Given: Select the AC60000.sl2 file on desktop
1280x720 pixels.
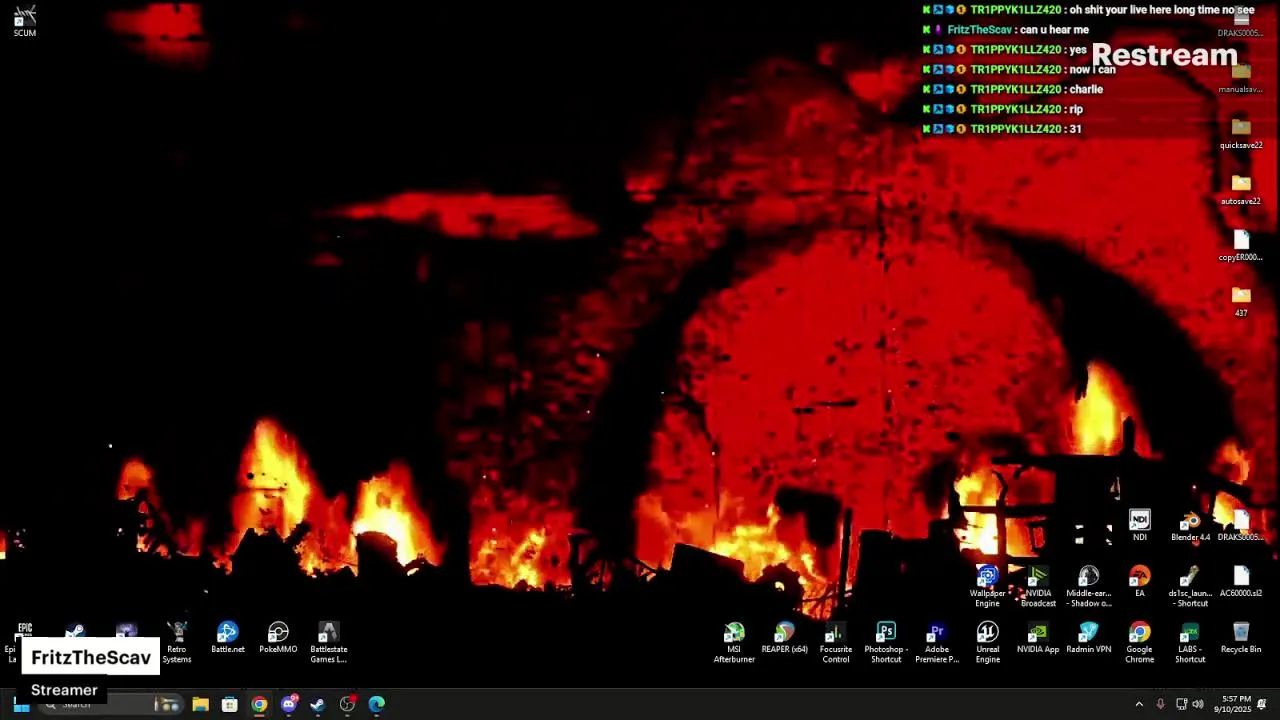Looking at the screenshot, I should [x=1241, y=582].
